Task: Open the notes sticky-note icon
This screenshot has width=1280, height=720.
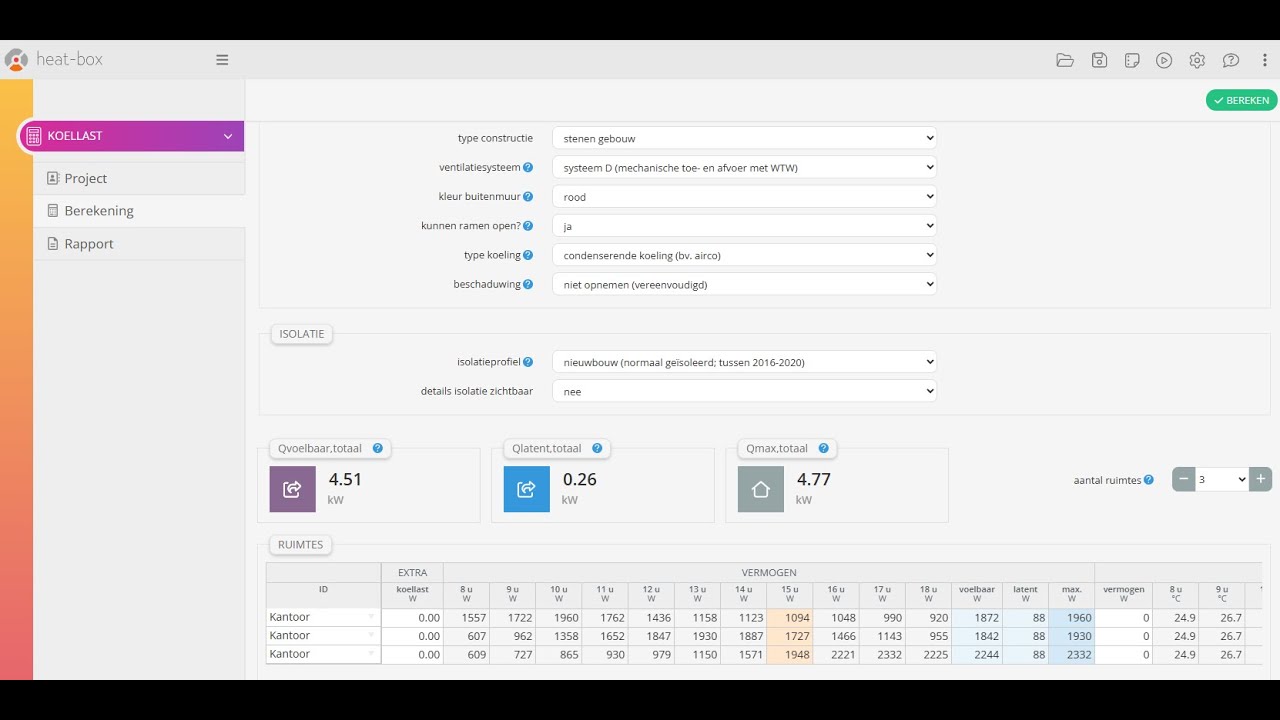Action: click(x=1132, y=60)
